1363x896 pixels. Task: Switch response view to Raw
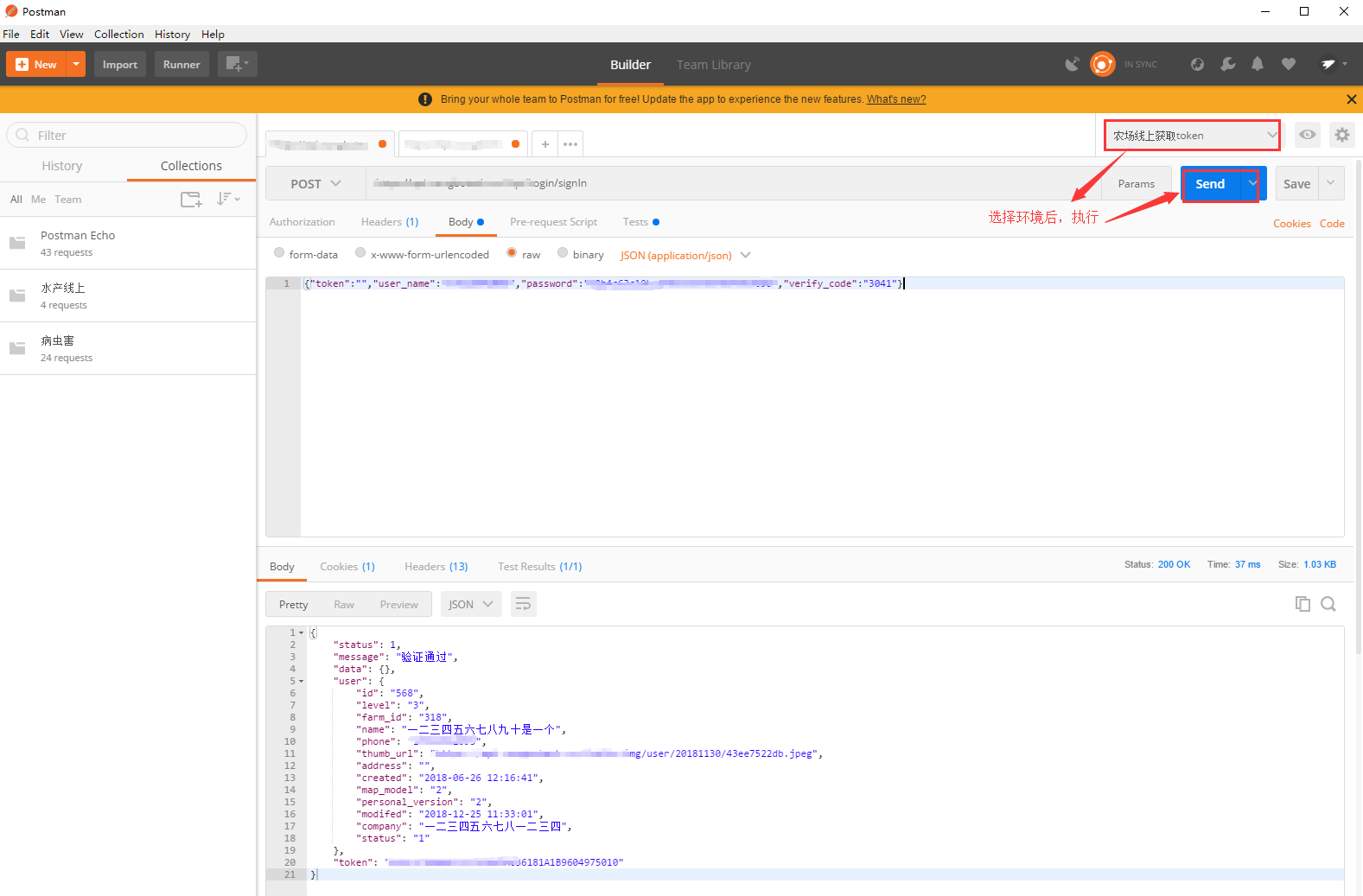pos(344,604)
